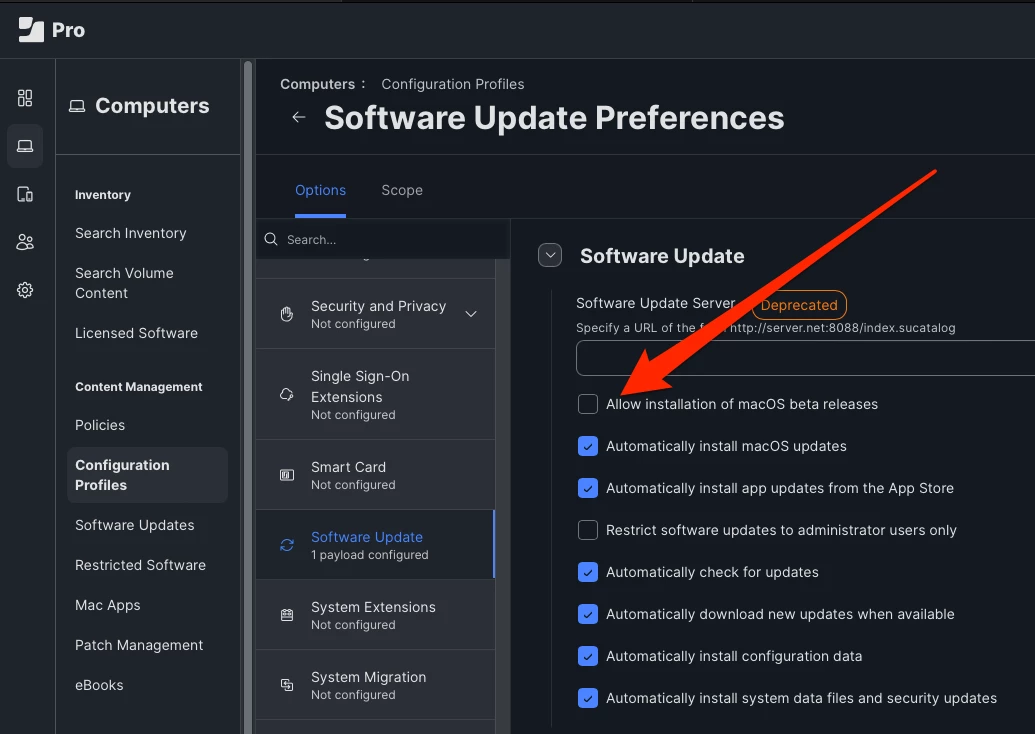Image resolution: width=1035 pixels, height=734 pixels.
Task: Open the Users icon in left rail
Action: [25, 242]
